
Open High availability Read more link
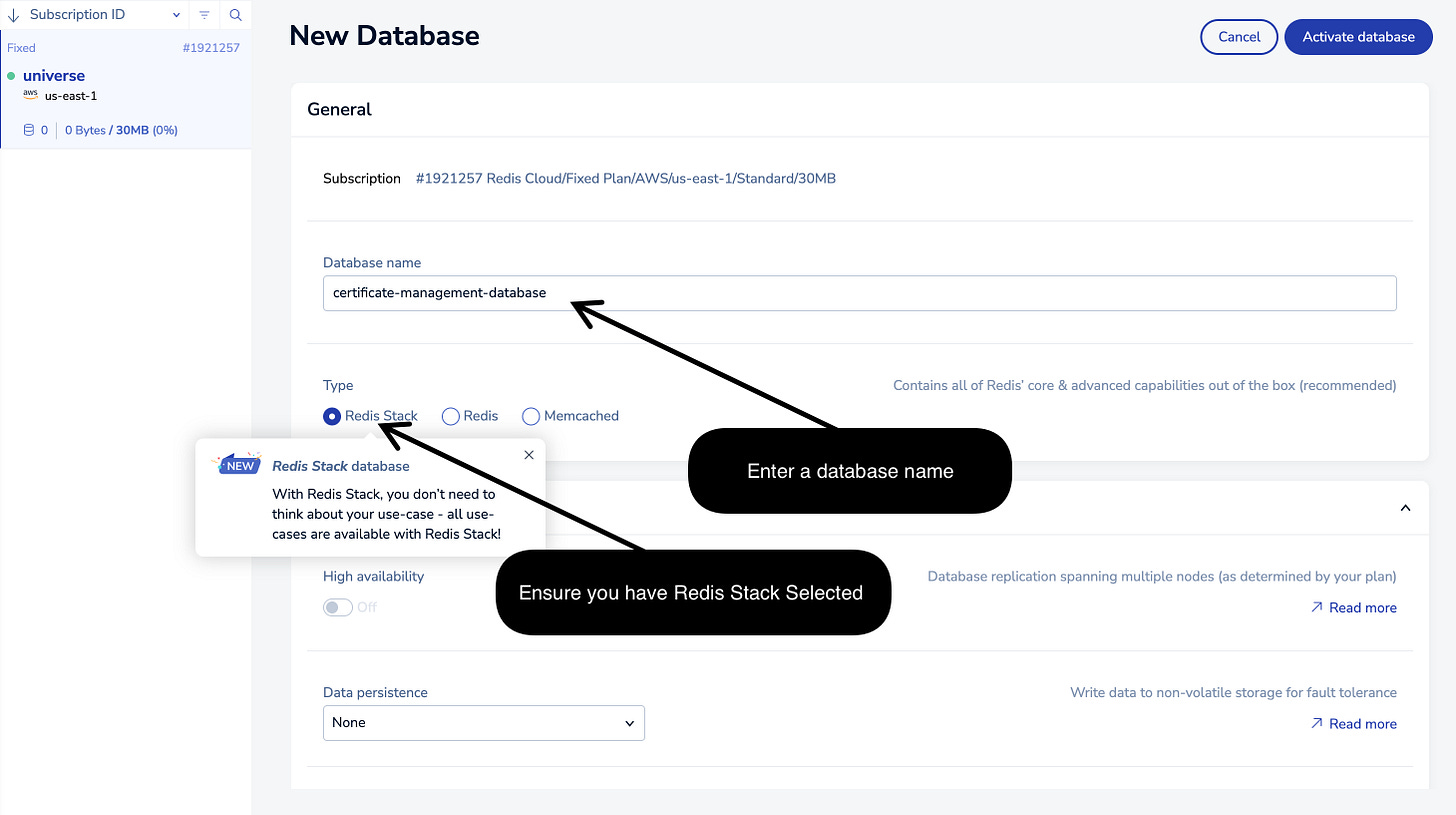click(1353, 608)
